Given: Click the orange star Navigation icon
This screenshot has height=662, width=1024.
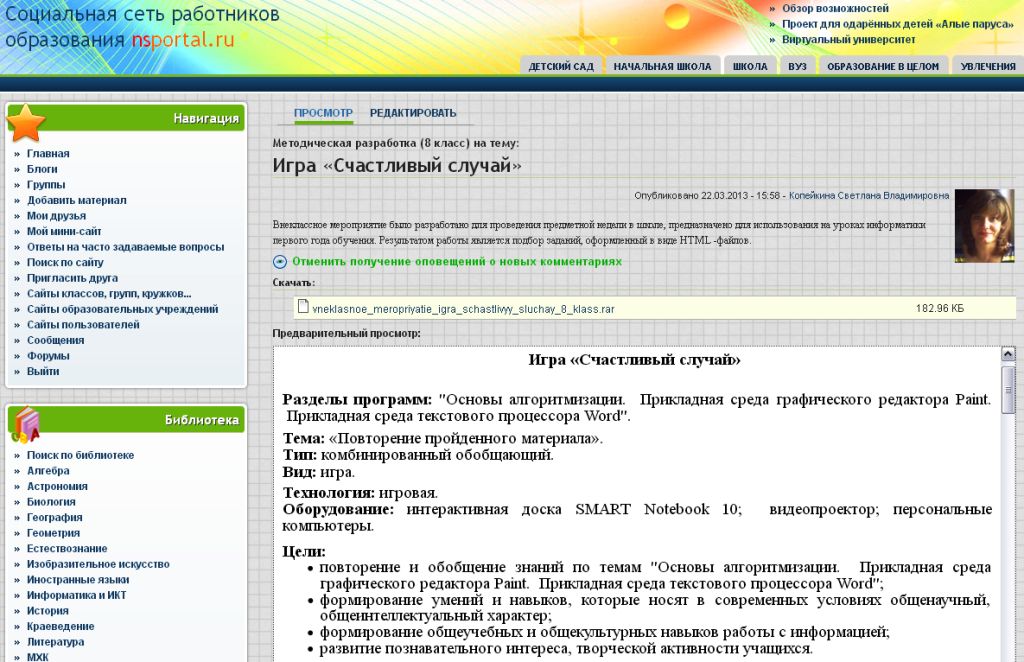Looking at the screenshot, I should 27,122.
